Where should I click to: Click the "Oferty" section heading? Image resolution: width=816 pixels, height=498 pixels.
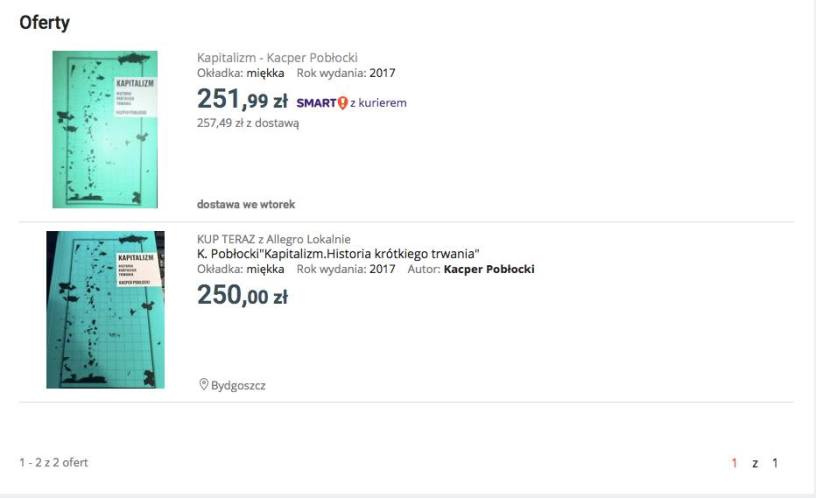[x=44, y=22]
